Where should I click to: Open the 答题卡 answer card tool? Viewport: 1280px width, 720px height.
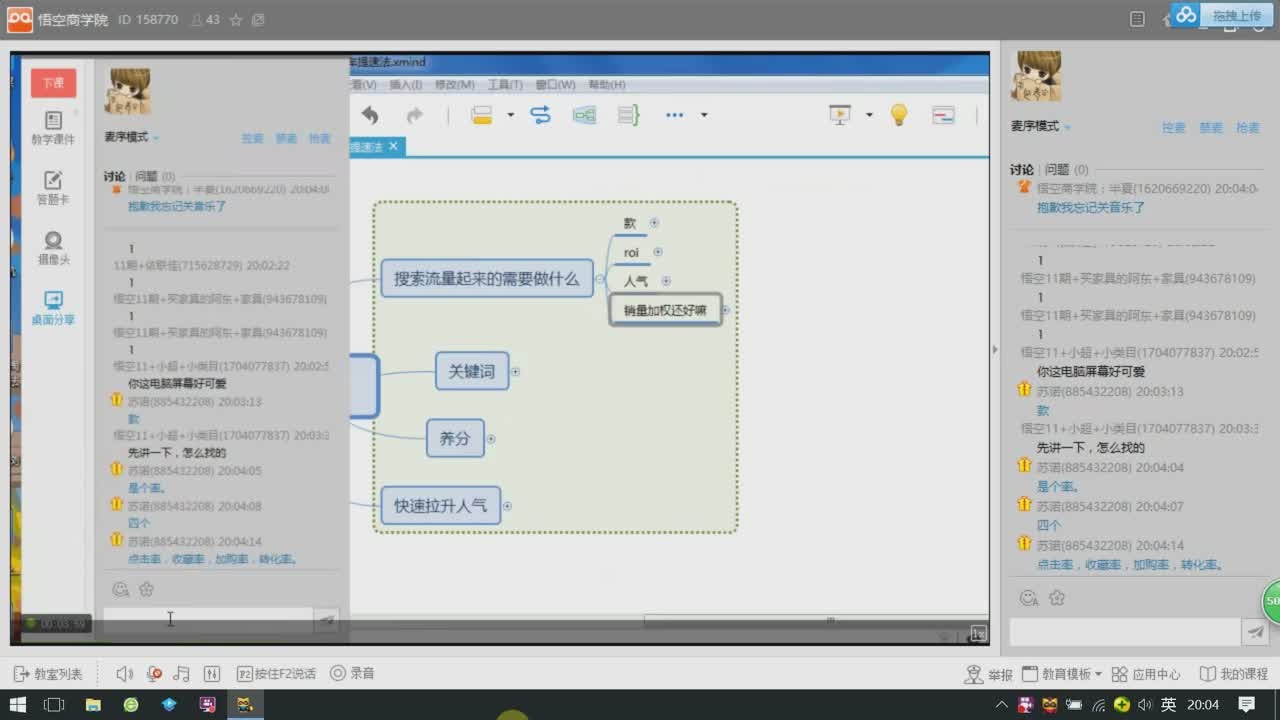pyautogui.click(x=53, y=188)
